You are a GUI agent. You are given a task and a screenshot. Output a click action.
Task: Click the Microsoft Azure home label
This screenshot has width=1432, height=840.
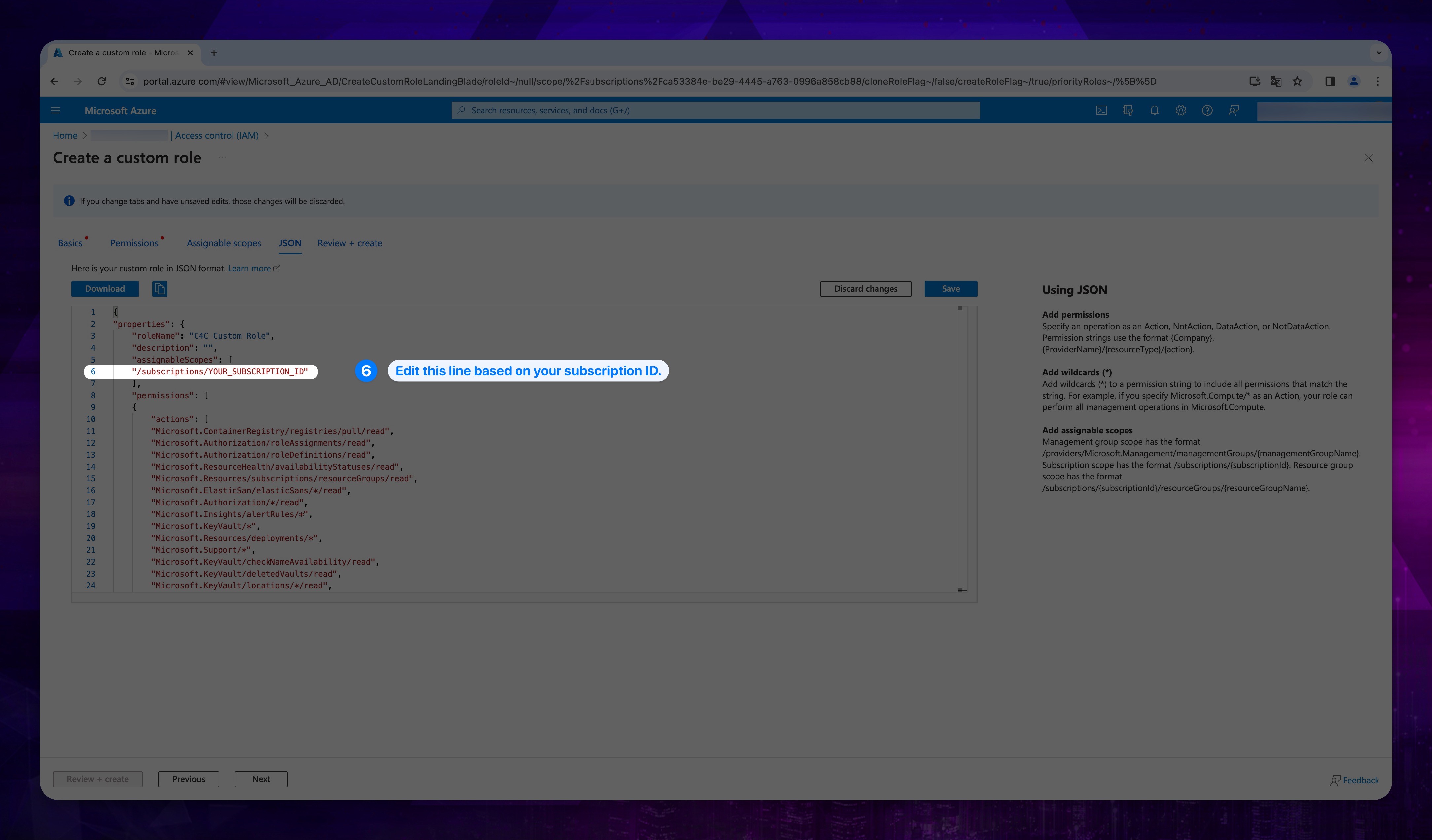[x=121, y=111]
